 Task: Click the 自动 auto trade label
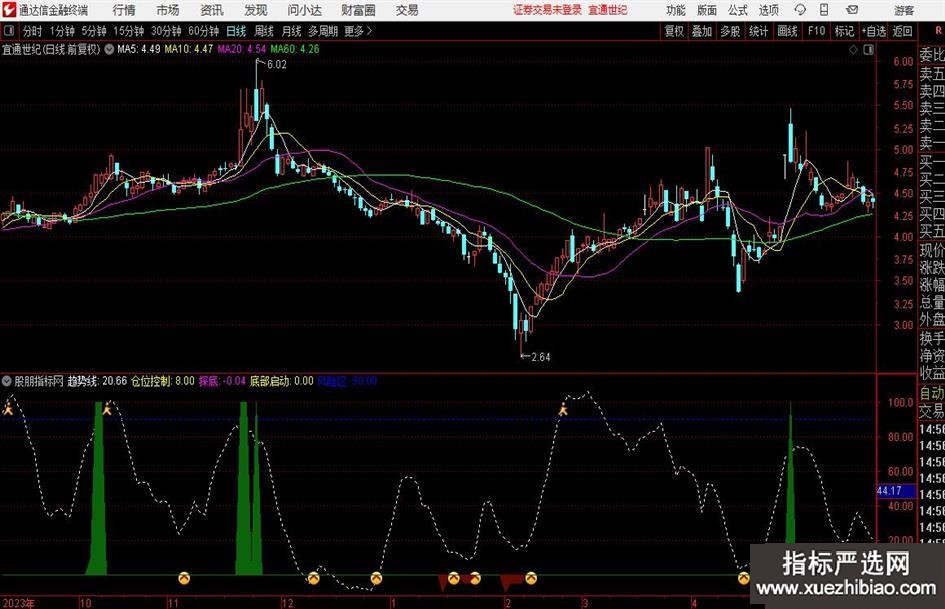[x=932, y=393]
